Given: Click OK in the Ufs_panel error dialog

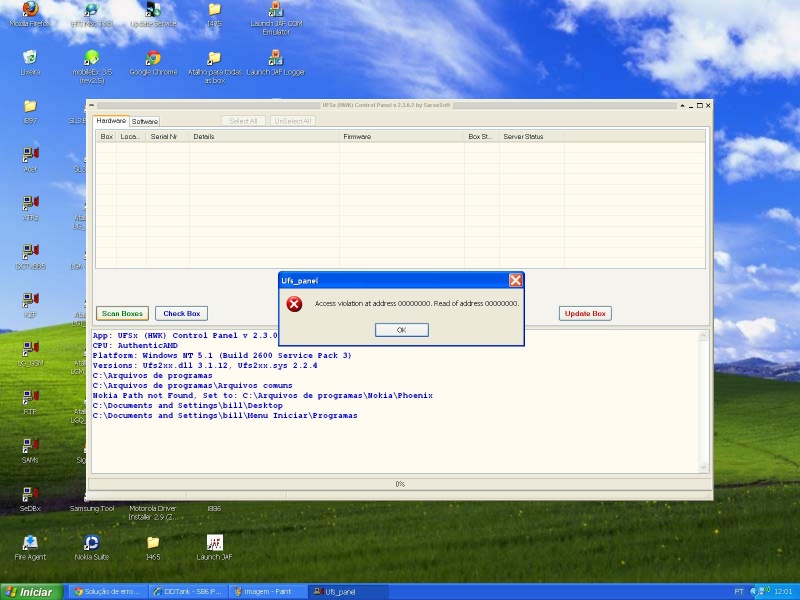Looking at the screenshot, I should click(402, 330).
